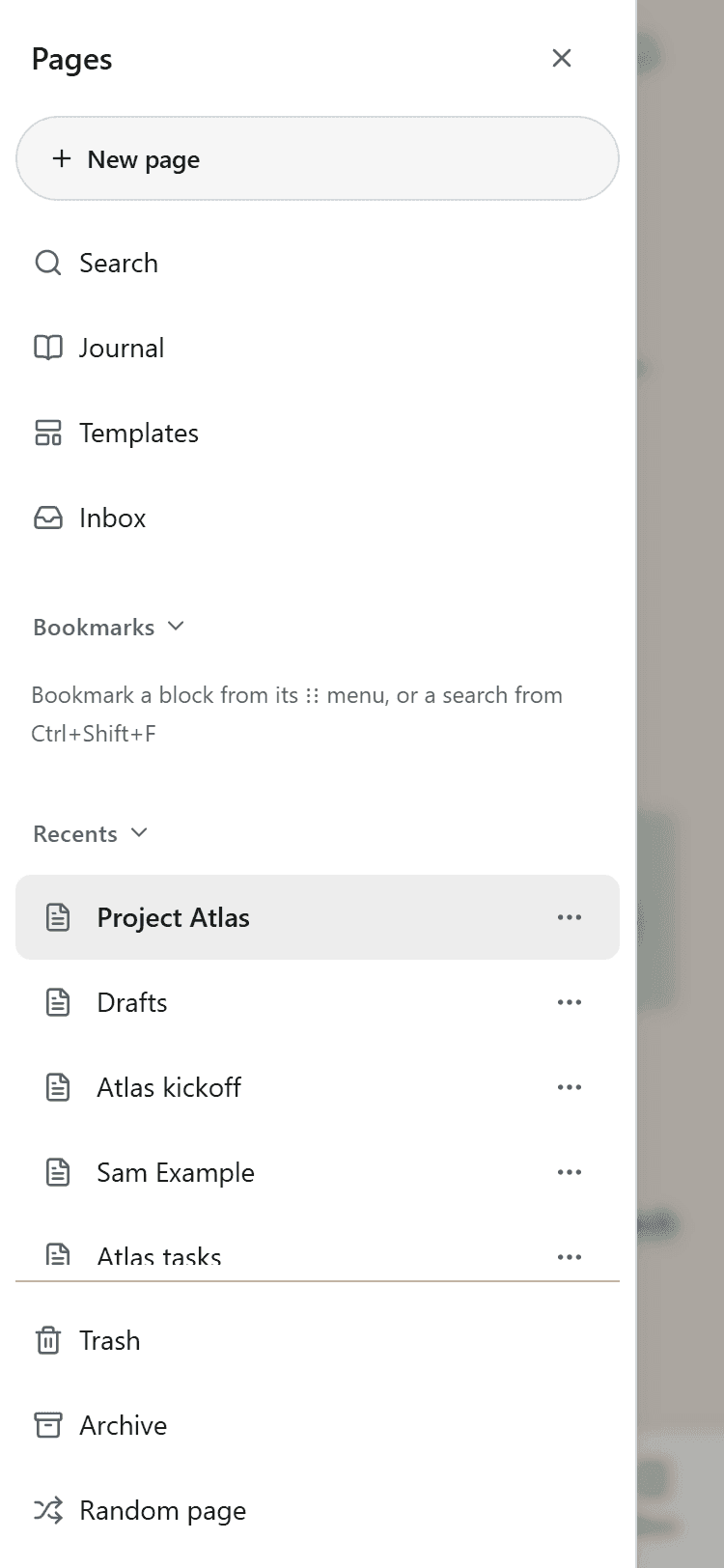Image resolution: width=724 pixels, height=1568 pixels.
Task: Open the Drafts page
Action: pyautogui.click(x=318, y=1002)
